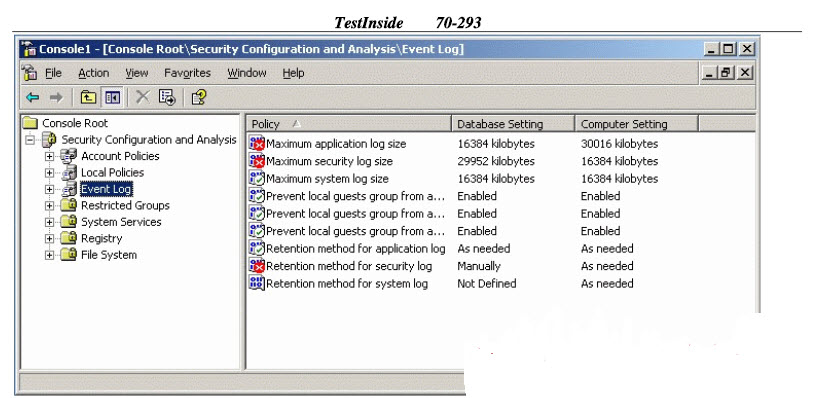Click mismatch icon for Maximum application log size
The image size is (818, 398).
point(257,143)
